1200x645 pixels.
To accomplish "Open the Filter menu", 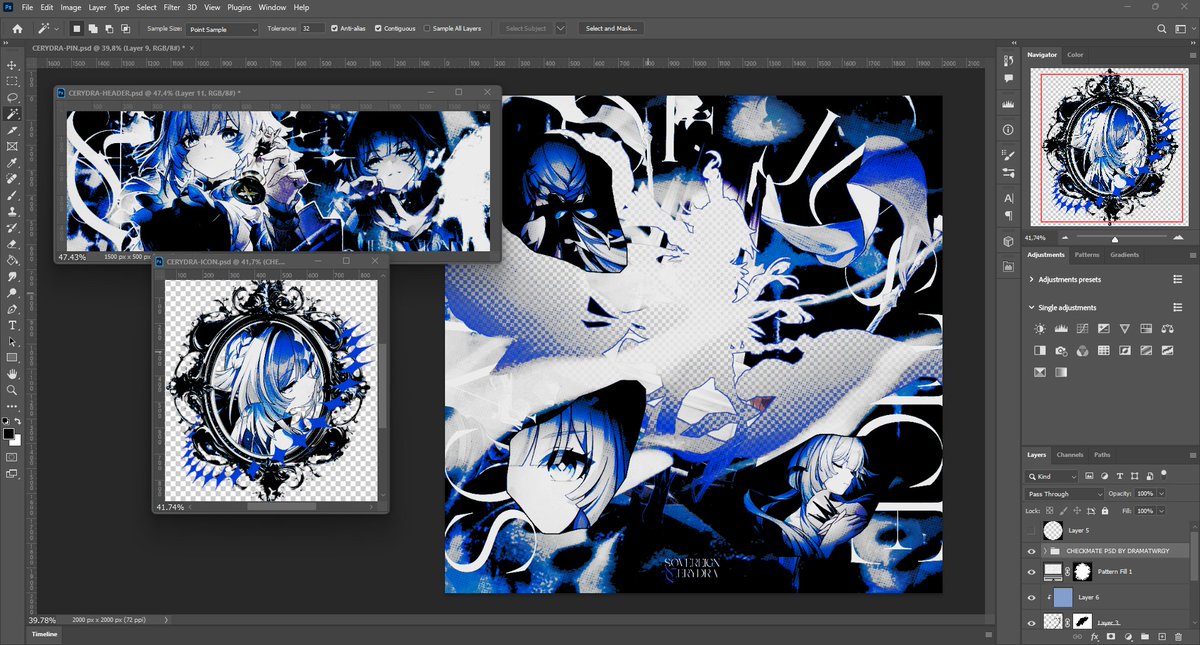I will pos(172,7).
